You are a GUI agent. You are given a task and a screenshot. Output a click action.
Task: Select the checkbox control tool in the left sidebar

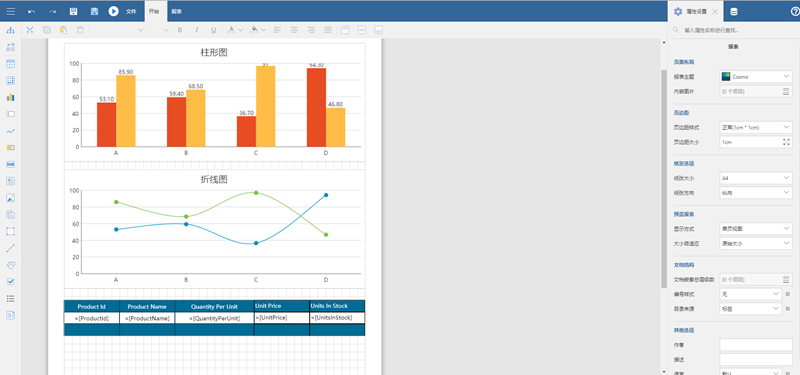[10, 282]
